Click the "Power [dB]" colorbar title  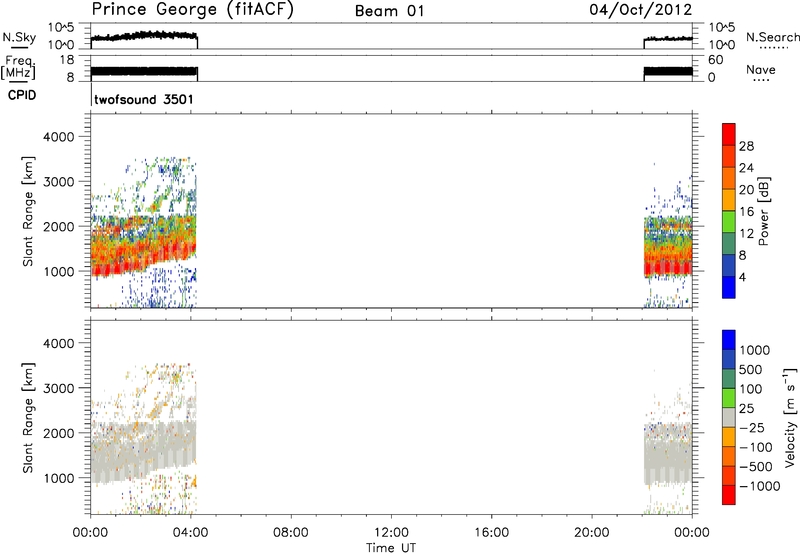[763, 211]
